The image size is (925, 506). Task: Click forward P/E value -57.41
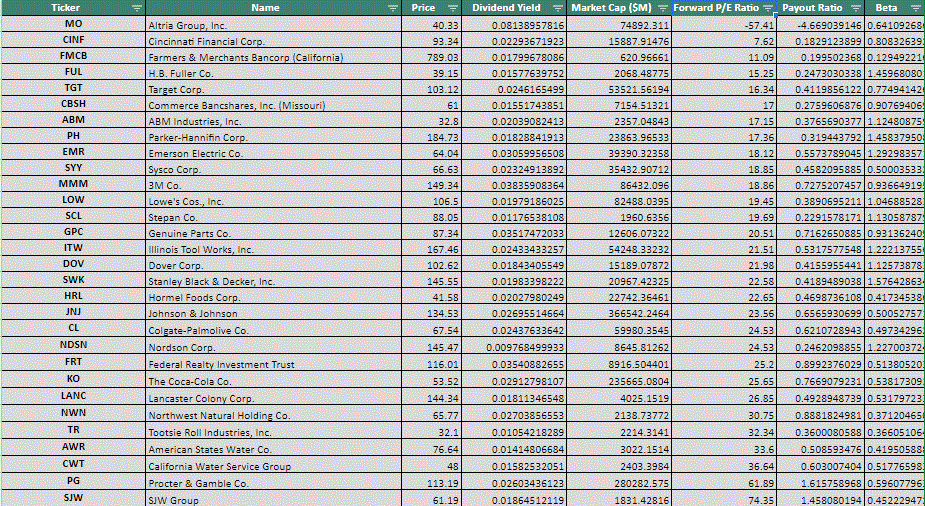pyautogui.click(x=724, y=24)
